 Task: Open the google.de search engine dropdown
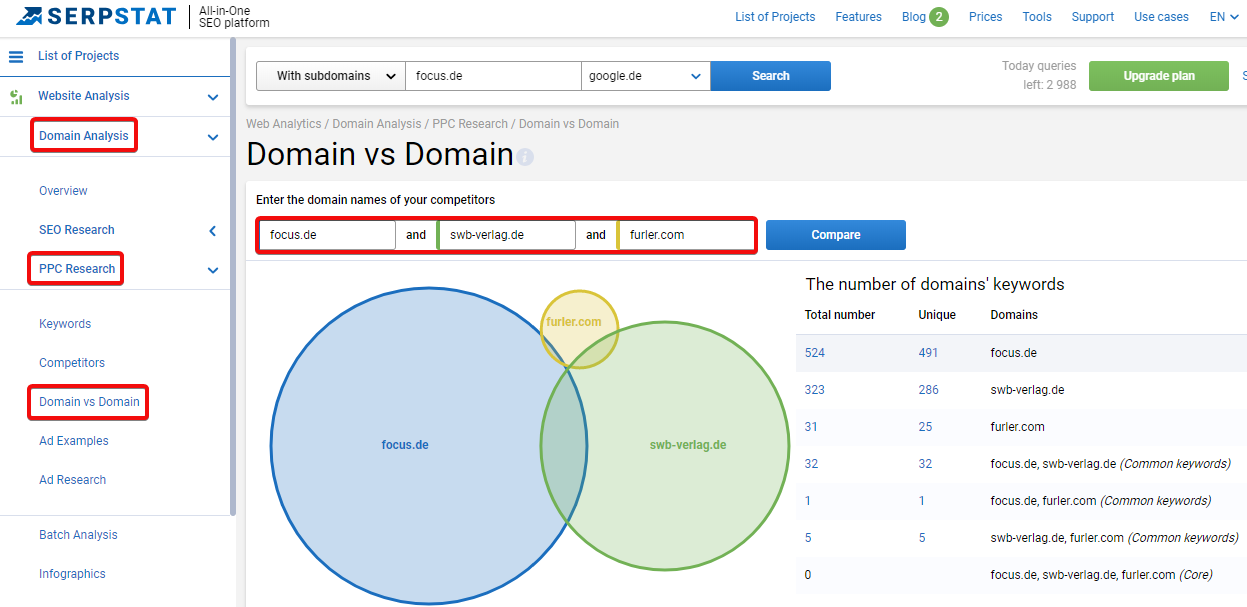coord(646,76)
